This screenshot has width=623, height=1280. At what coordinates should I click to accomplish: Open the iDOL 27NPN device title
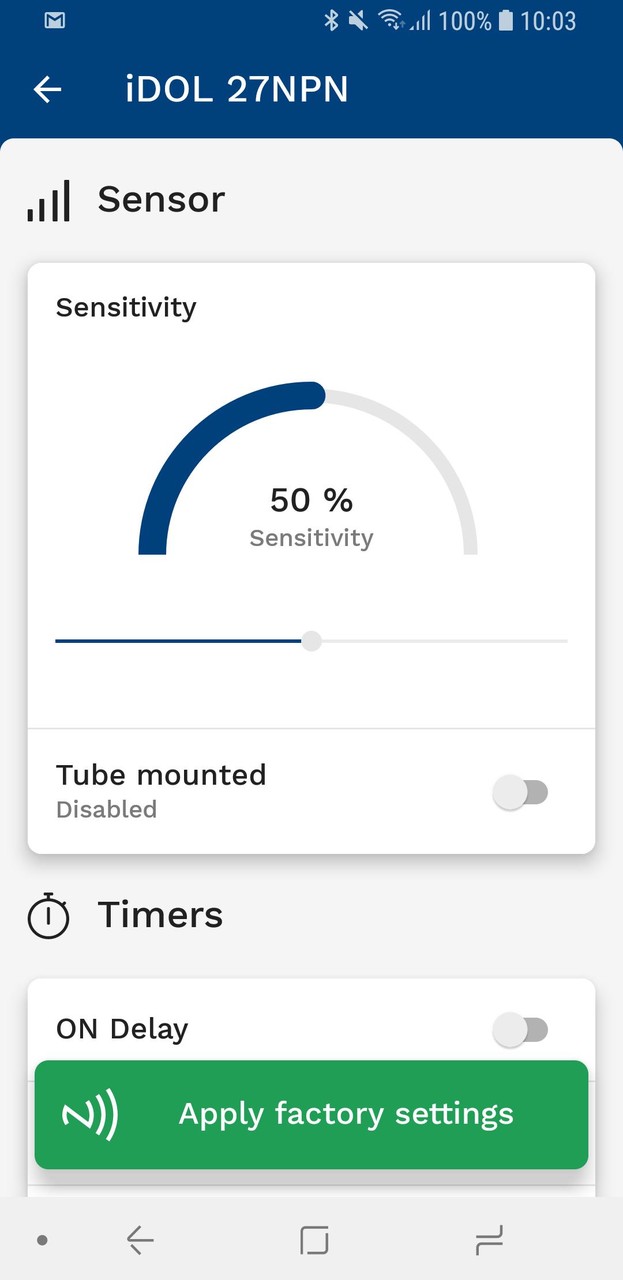[237, 89]
